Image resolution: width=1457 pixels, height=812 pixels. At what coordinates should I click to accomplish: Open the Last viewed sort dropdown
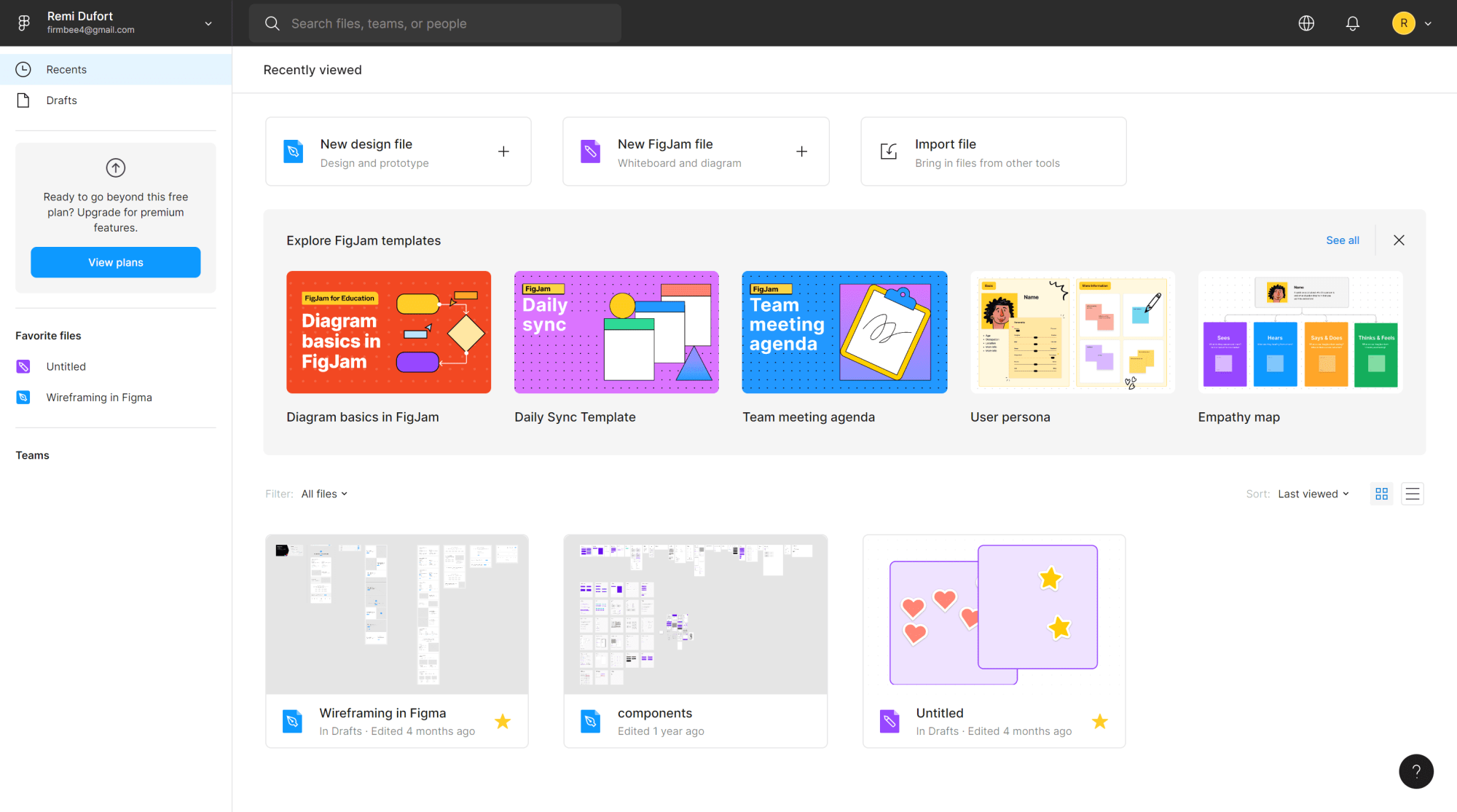(x=1313, y=494)
